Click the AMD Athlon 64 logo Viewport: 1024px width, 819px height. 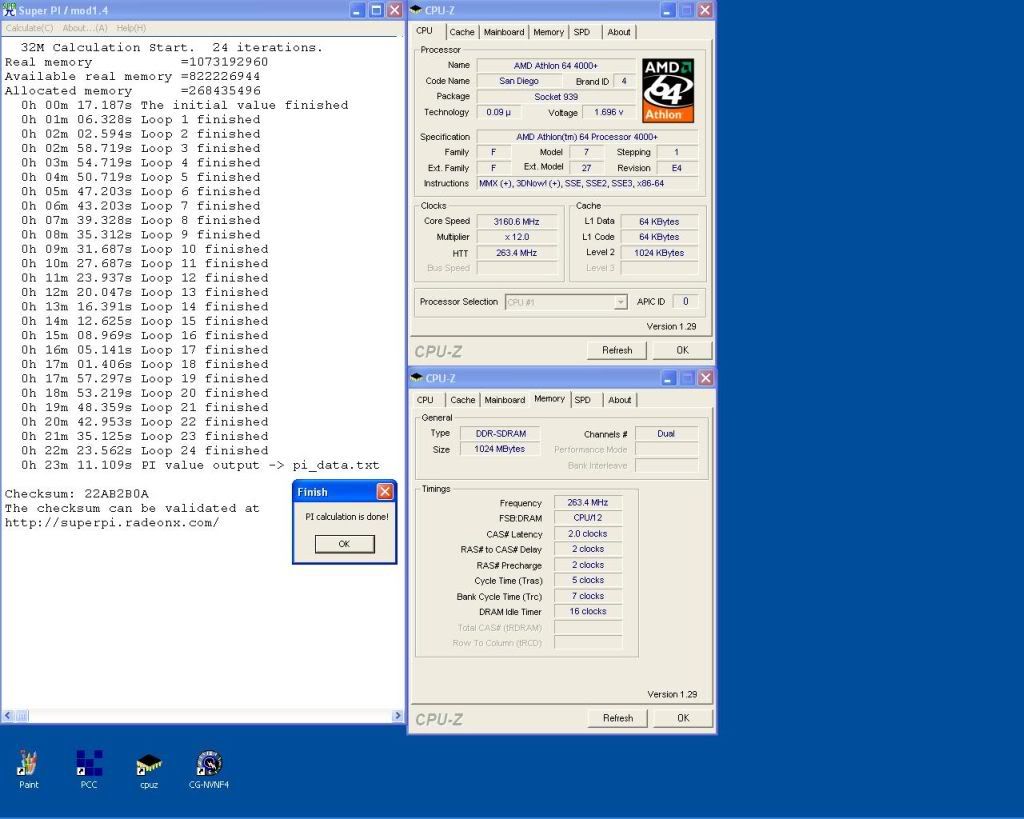[667, 90]
